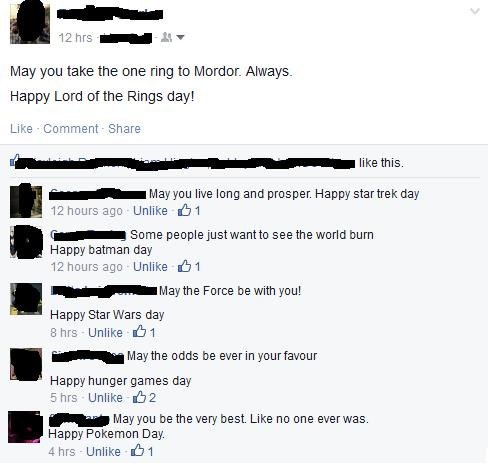This screenshot has height=474, width=488.
Task: Unlike the batman day comment
Action: point(150,267)
